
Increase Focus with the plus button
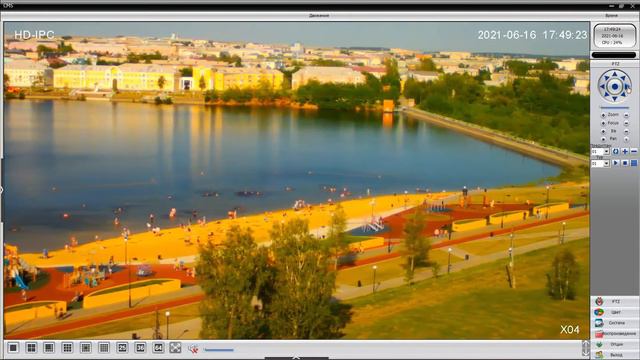tap(603, 123)
